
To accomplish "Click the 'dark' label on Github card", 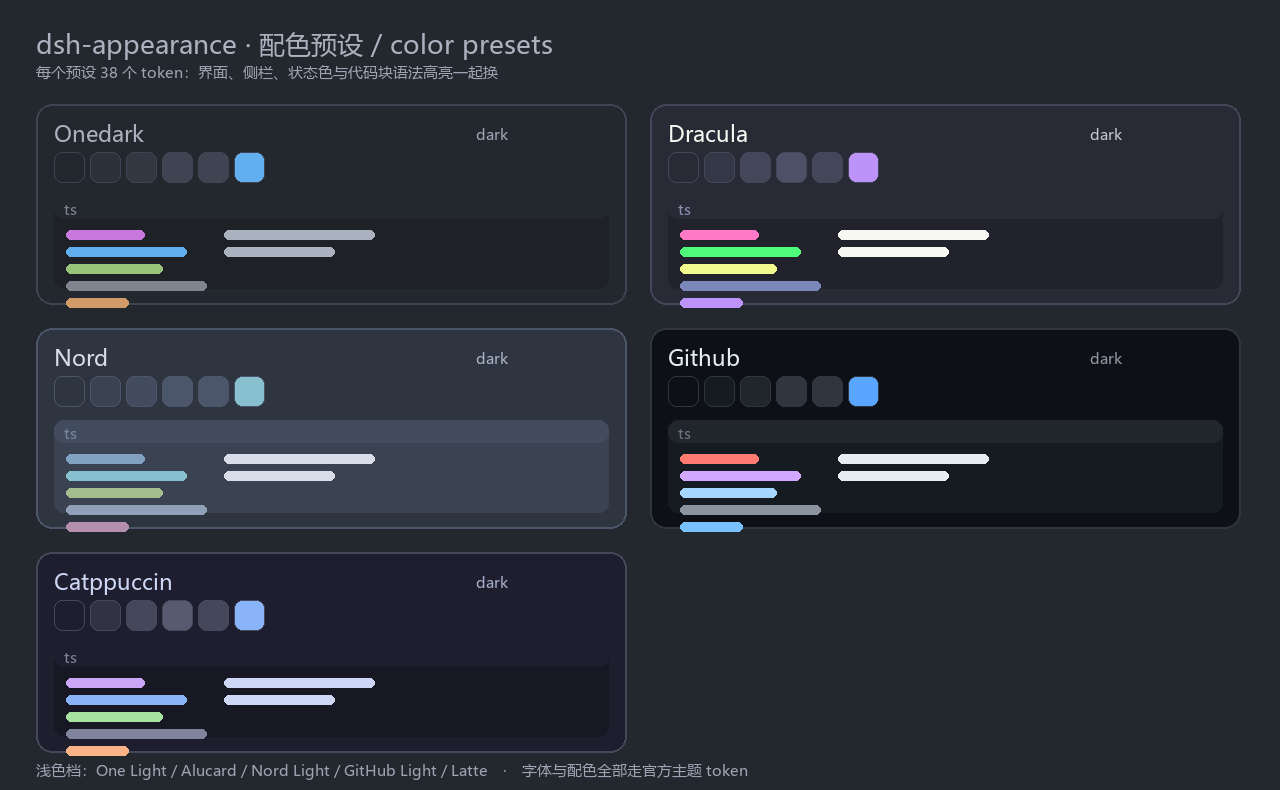I will coord(1106,359).
